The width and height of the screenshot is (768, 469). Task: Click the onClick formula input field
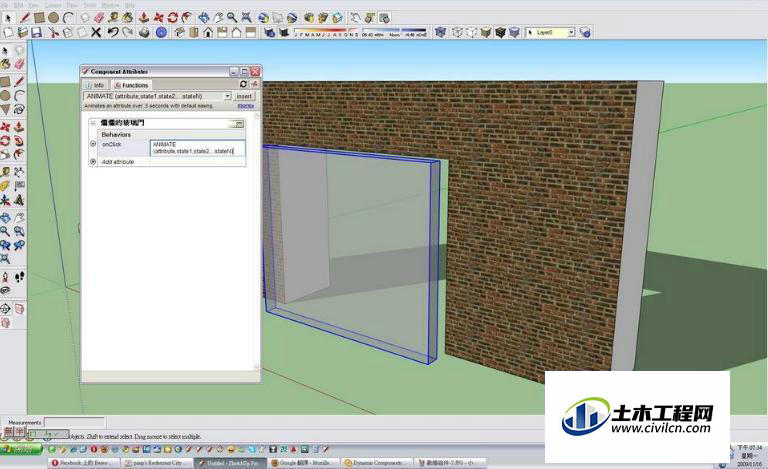click(197, 148)
